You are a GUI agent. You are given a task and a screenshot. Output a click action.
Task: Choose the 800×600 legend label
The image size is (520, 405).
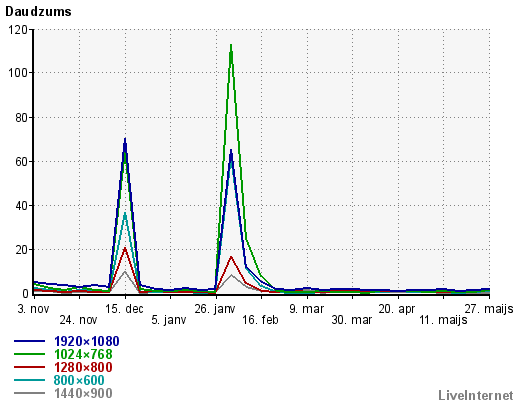79,380
